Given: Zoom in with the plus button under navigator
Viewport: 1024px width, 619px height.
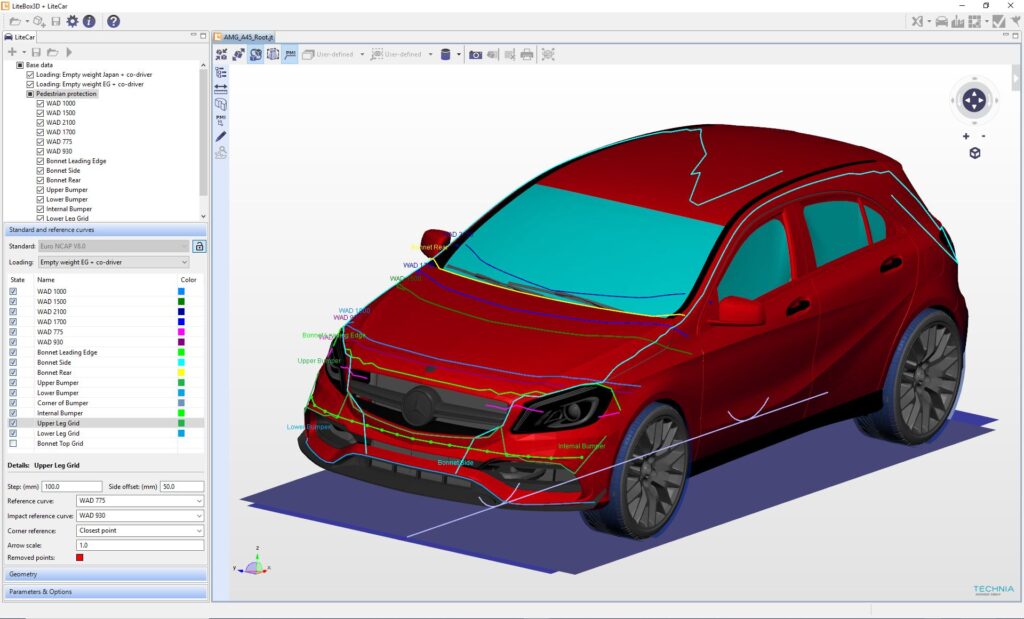Looking at the screenshot, I should [966, 136].
